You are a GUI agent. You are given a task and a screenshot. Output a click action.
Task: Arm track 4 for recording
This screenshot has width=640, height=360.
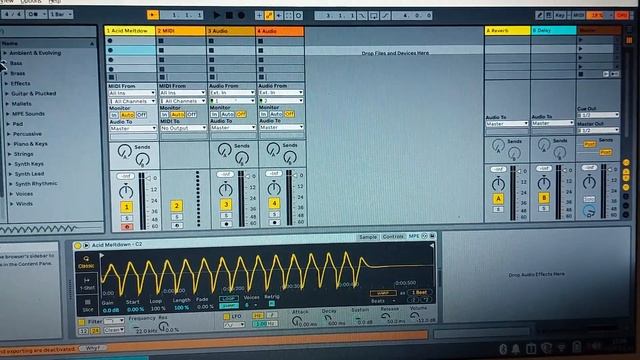point(274,223)
